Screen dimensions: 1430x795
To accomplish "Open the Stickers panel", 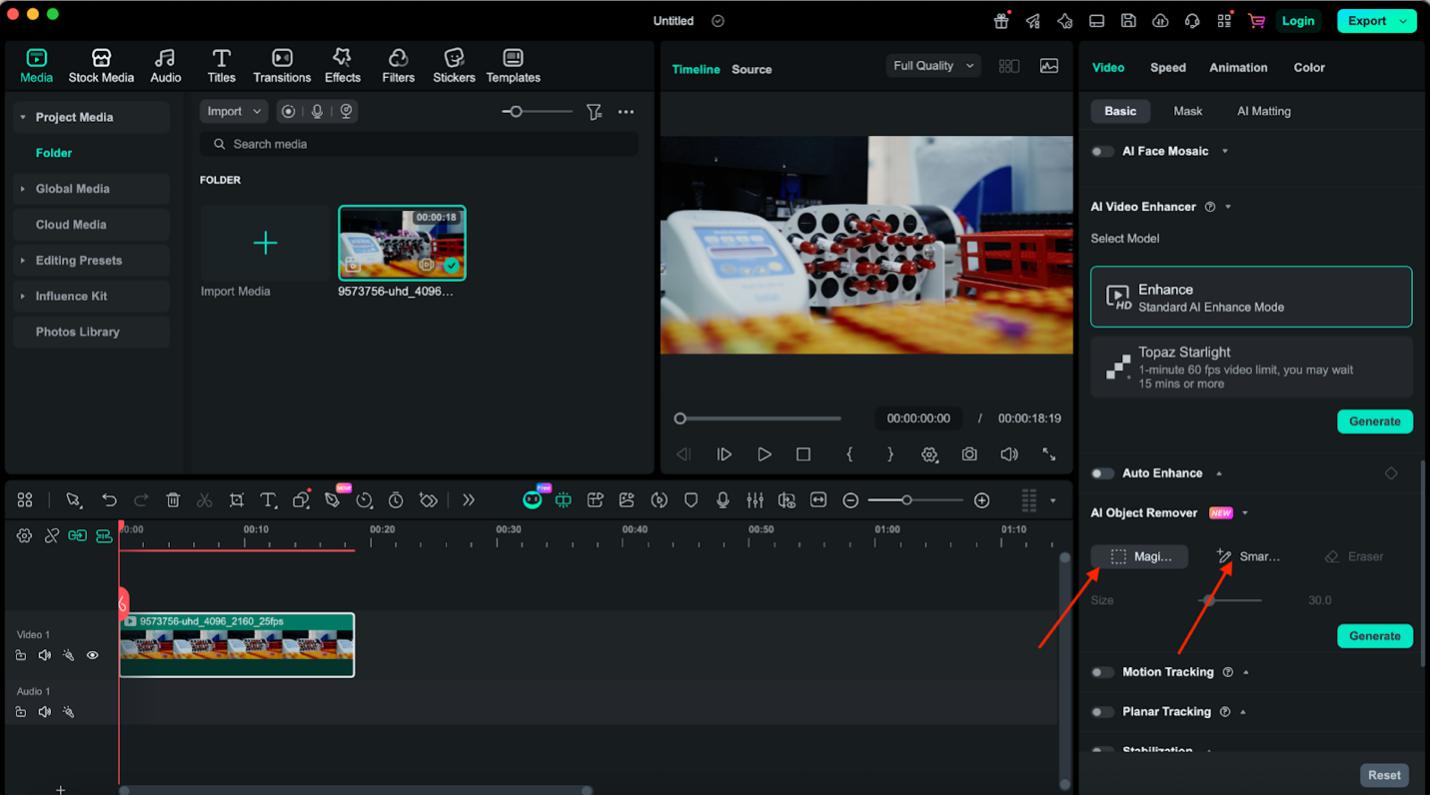I will point(453,66).
